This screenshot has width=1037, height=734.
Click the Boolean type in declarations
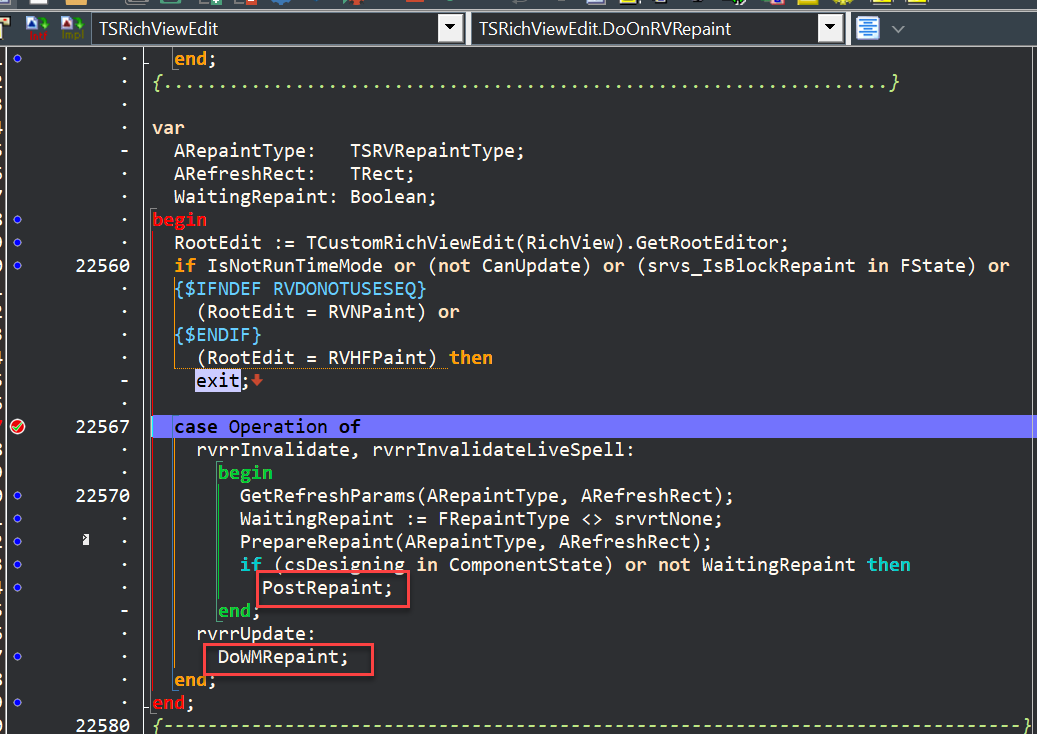coord(388,197)
